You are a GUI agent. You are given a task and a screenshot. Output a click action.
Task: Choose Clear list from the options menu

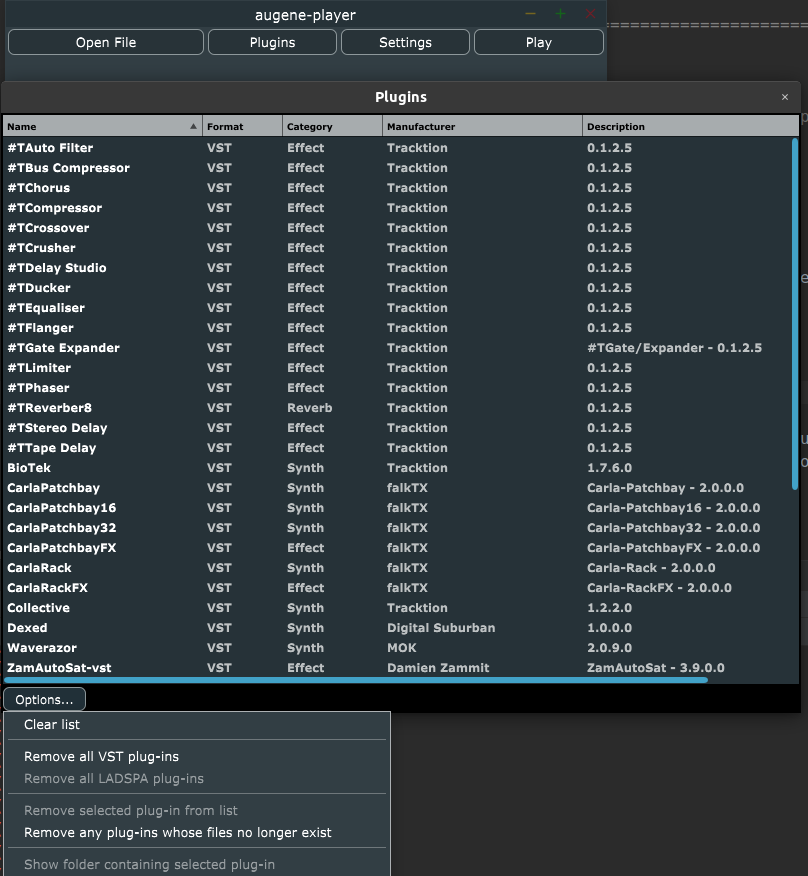(197, 725)
